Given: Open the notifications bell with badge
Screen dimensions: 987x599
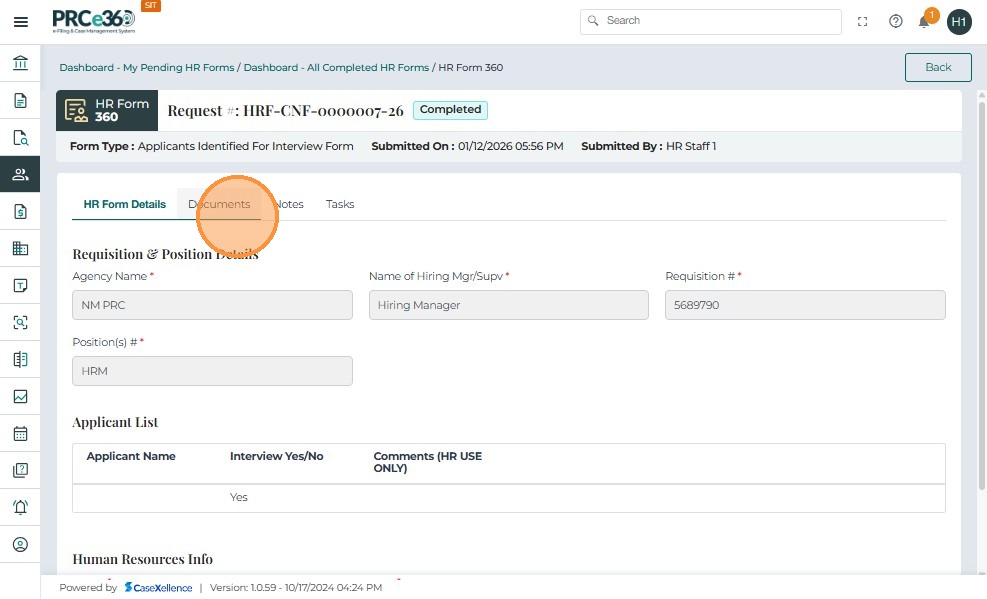Looking at the screenshot, I should (x=925, y=21).
